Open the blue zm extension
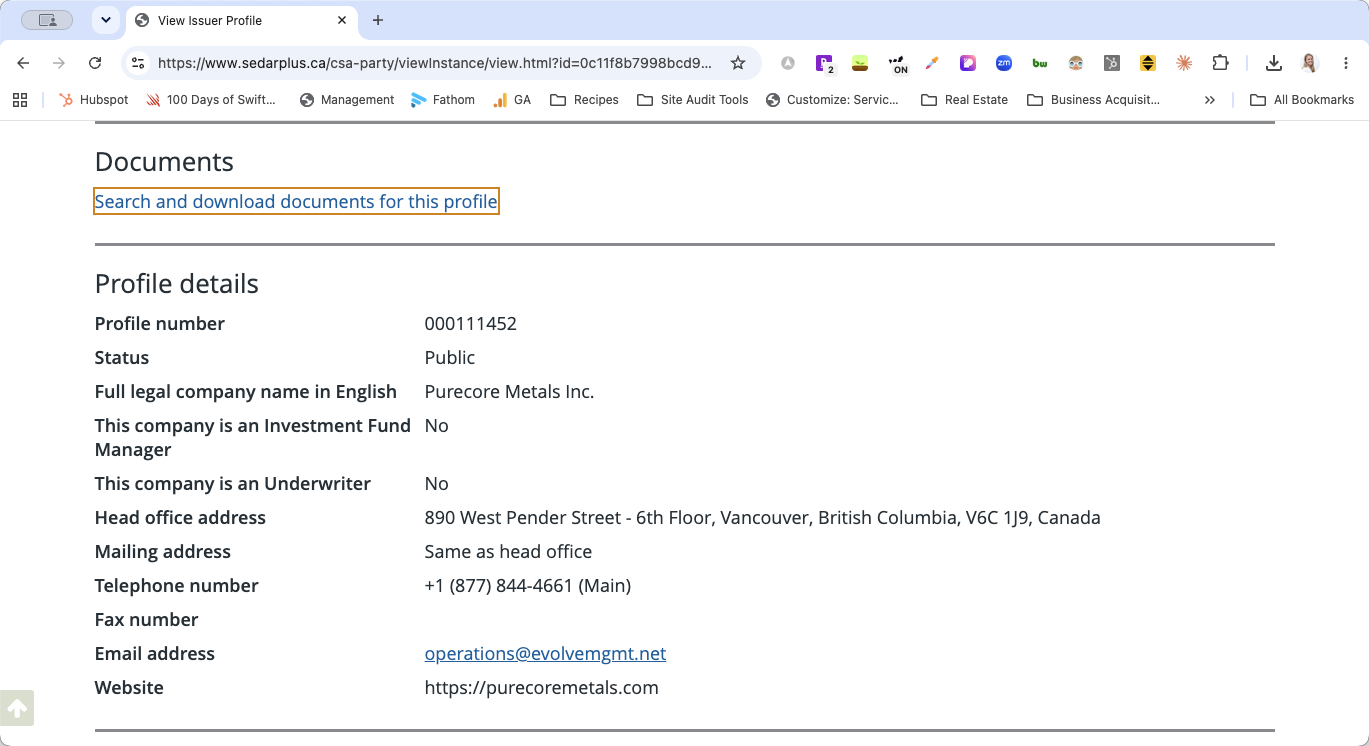 (1004, 63)
